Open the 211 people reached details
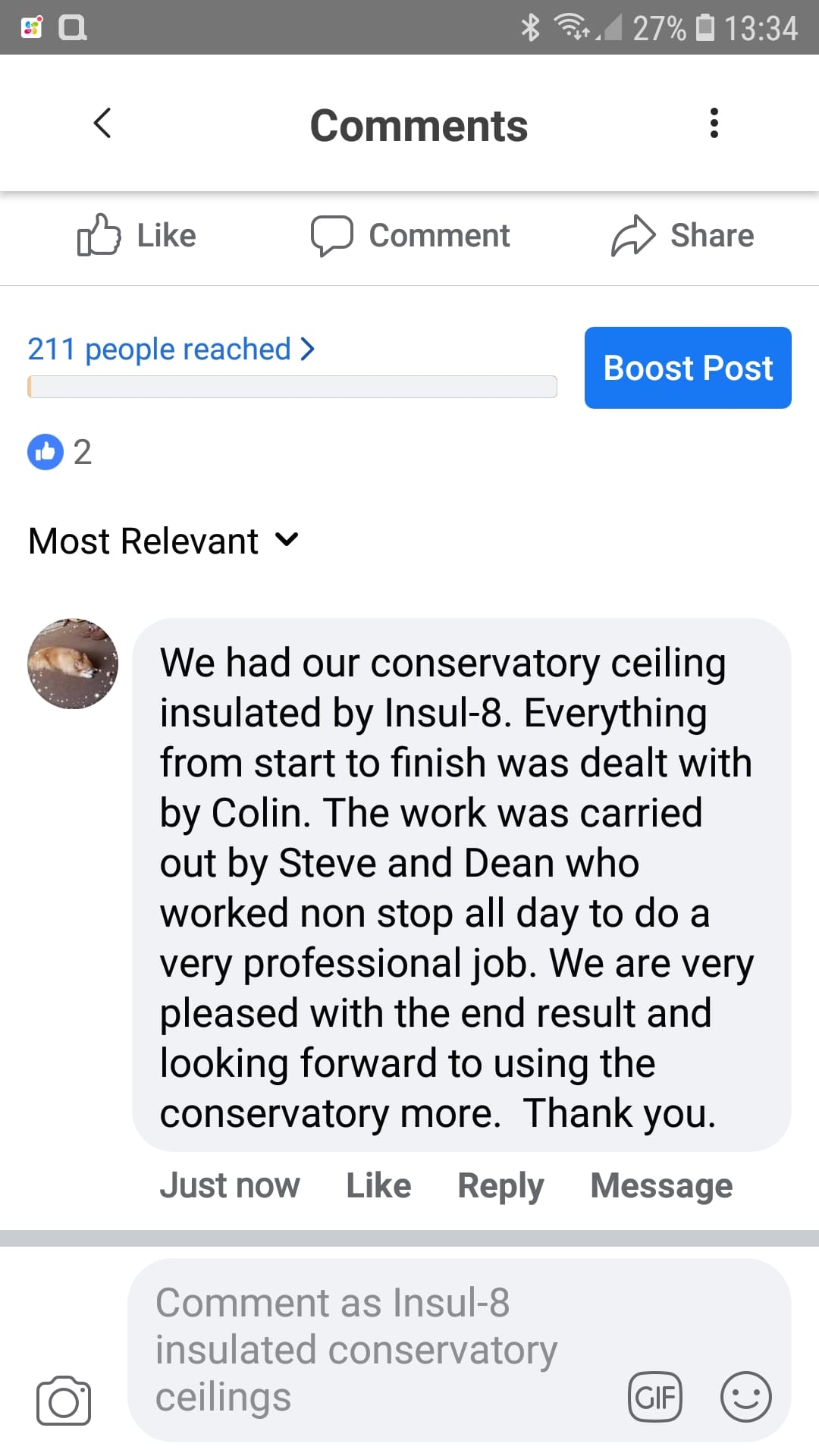 [171, 350]
